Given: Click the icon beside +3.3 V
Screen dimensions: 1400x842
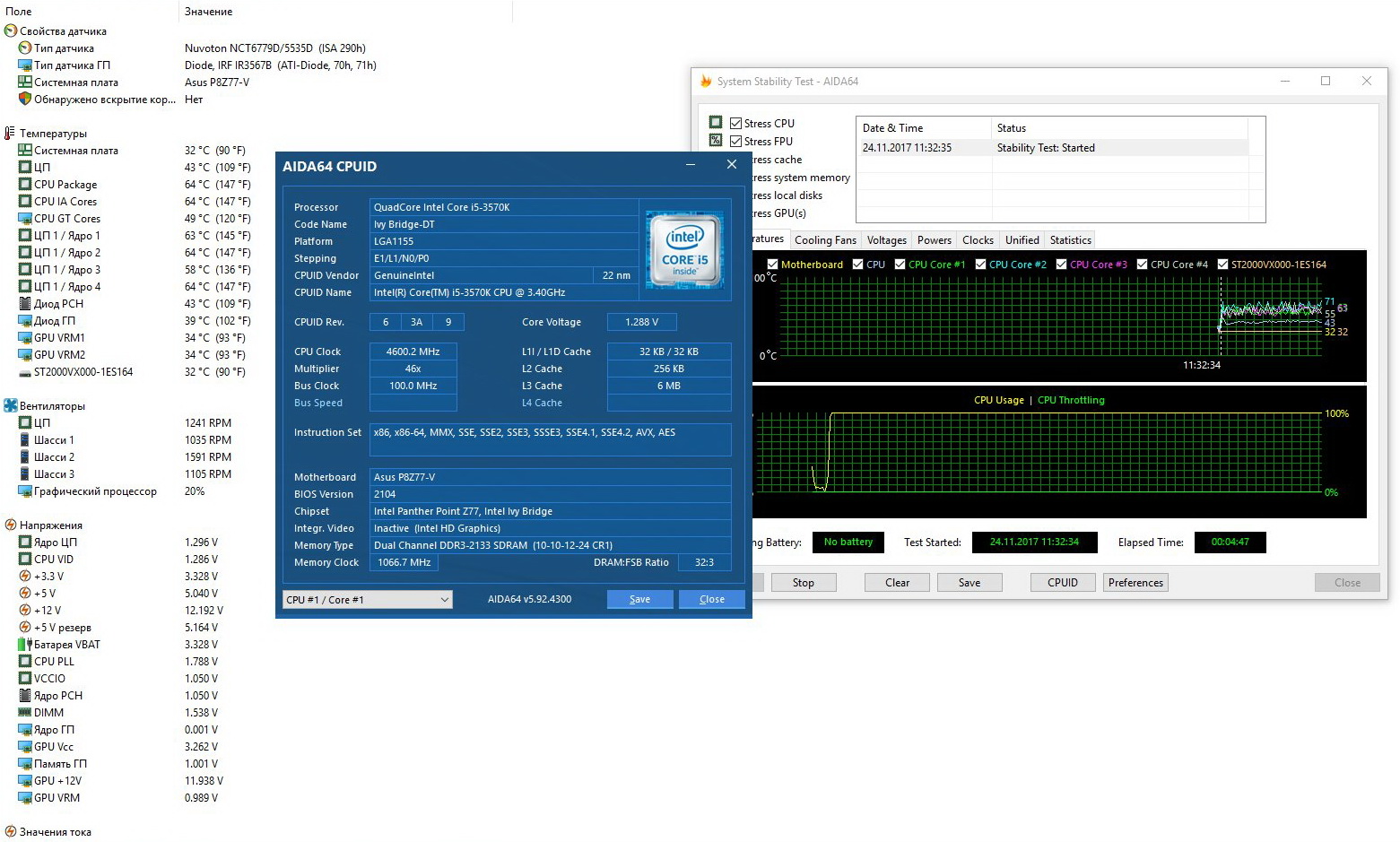Looking at the screenshot, I should tap(25, 576).
